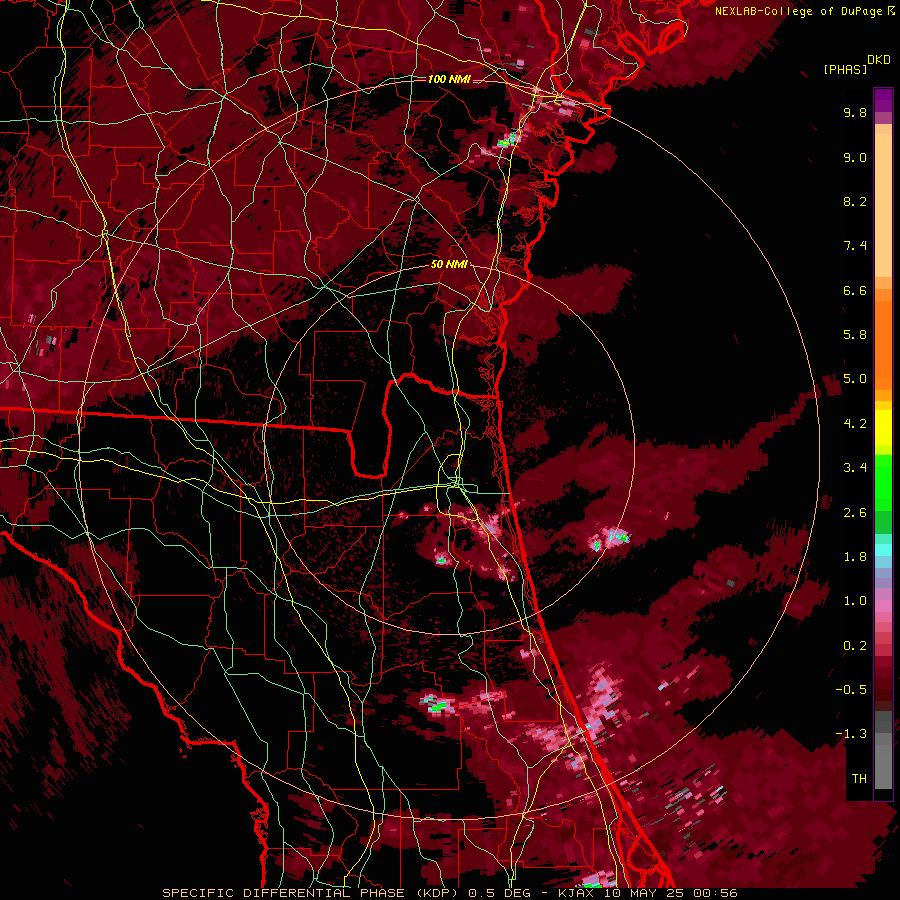Click the pink segment near 1.0 on color bar

tap(883, 606)
